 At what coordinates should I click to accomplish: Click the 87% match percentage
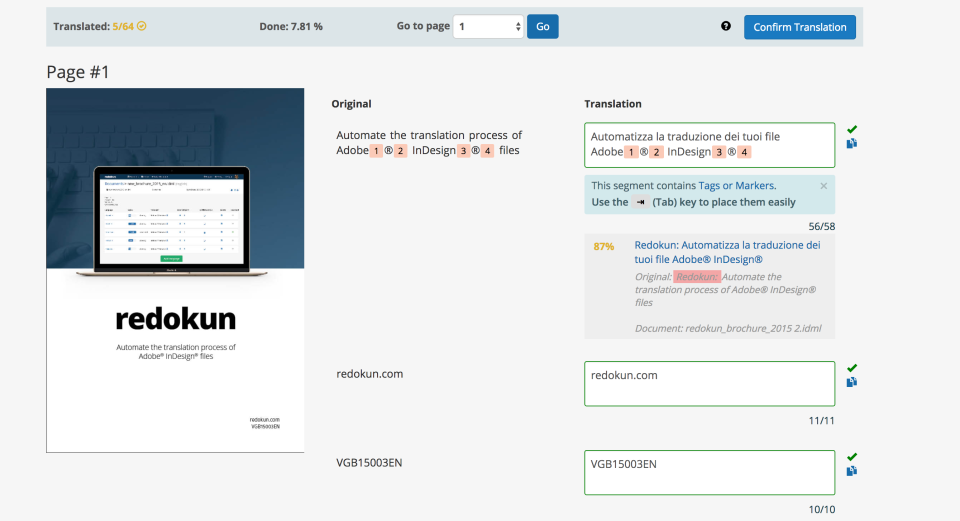click(x=604, y=246)
